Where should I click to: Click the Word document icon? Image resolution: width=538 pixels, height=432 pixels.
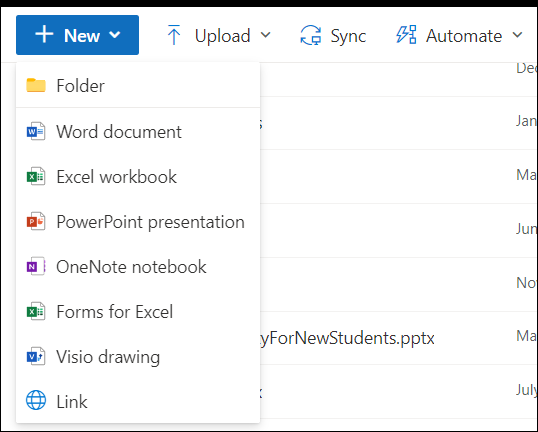click(x=36, y=131)
